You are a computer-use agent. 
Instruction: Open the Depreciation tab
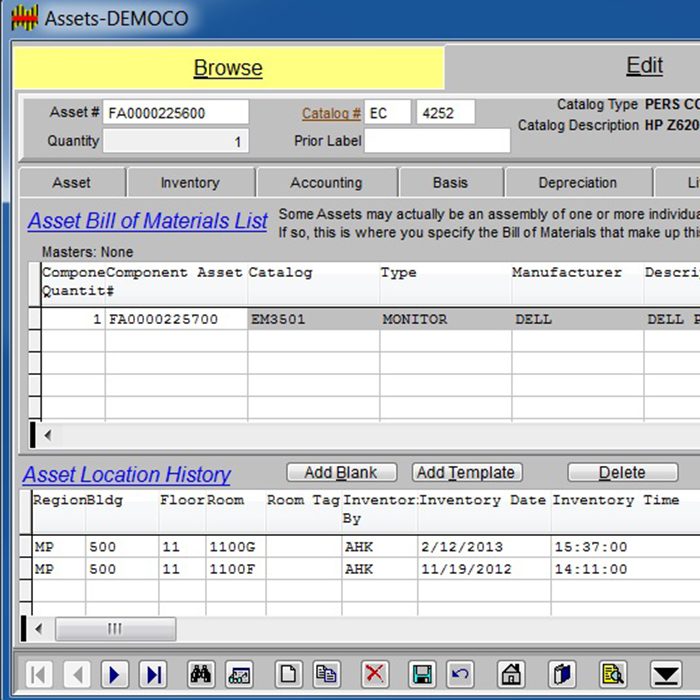(577, 183)
